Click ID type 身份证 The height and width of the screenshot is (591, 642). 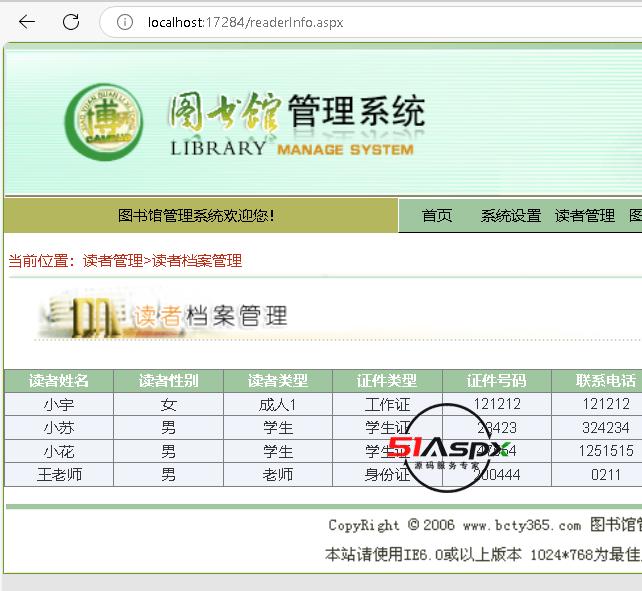click(387, 475)
